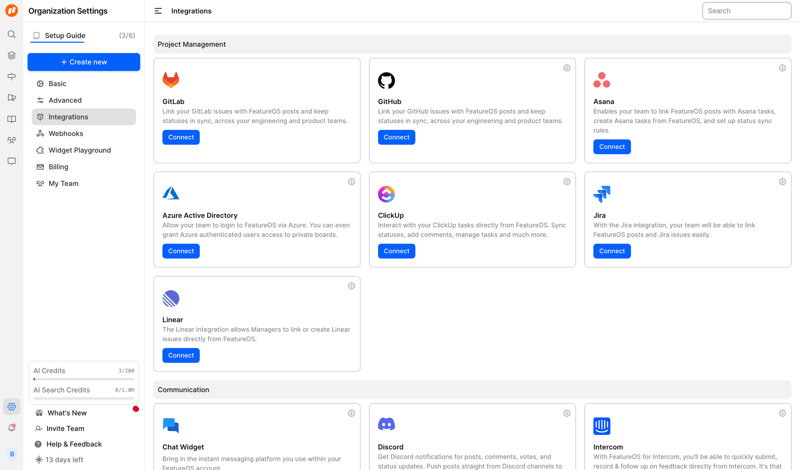The width and height of the screenshot is (800, 470).
Task: Open the layers icon in left rail
Action: click(x=11, y=56)
